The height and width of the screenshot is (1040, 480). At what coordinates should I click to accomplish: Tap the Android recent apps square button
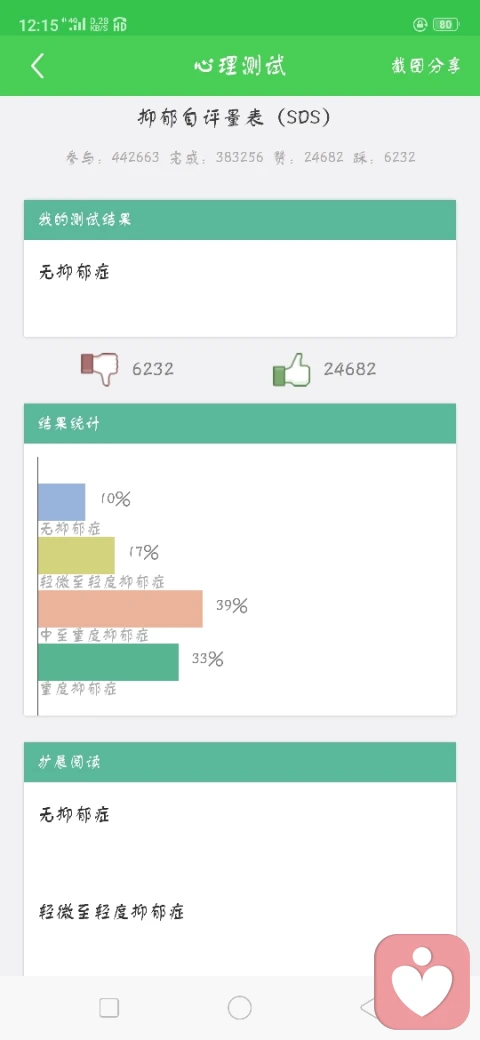coord(109,1008)
